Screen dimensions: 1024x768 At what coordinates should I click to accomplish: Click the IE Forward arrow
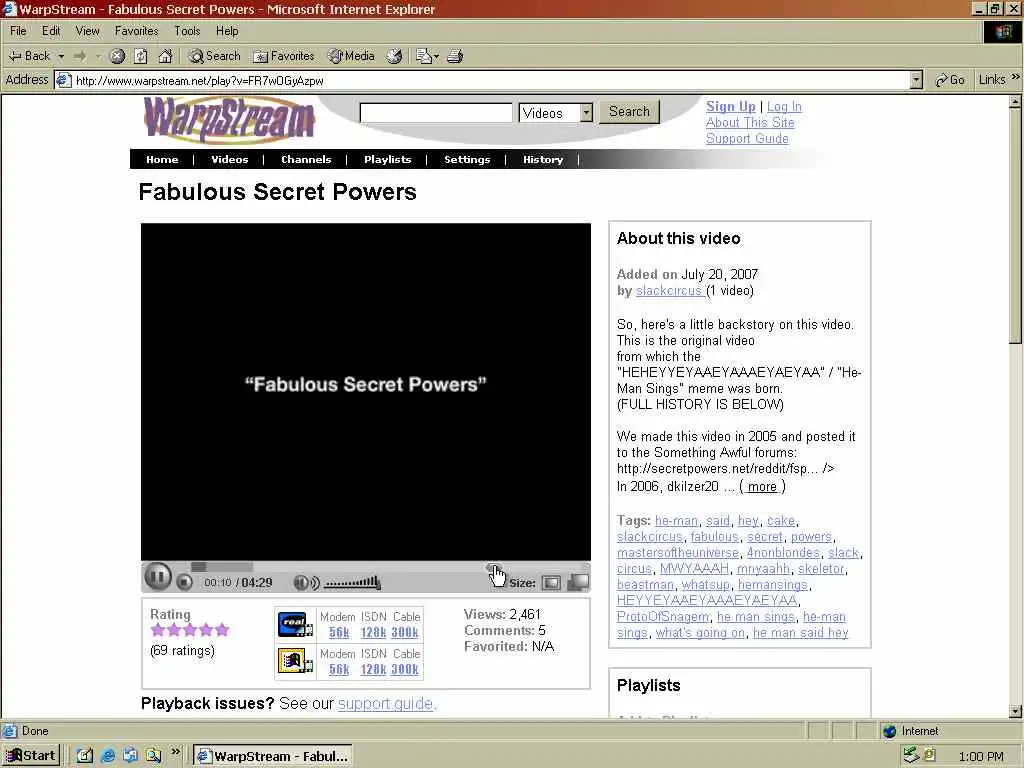coord(80,56)
